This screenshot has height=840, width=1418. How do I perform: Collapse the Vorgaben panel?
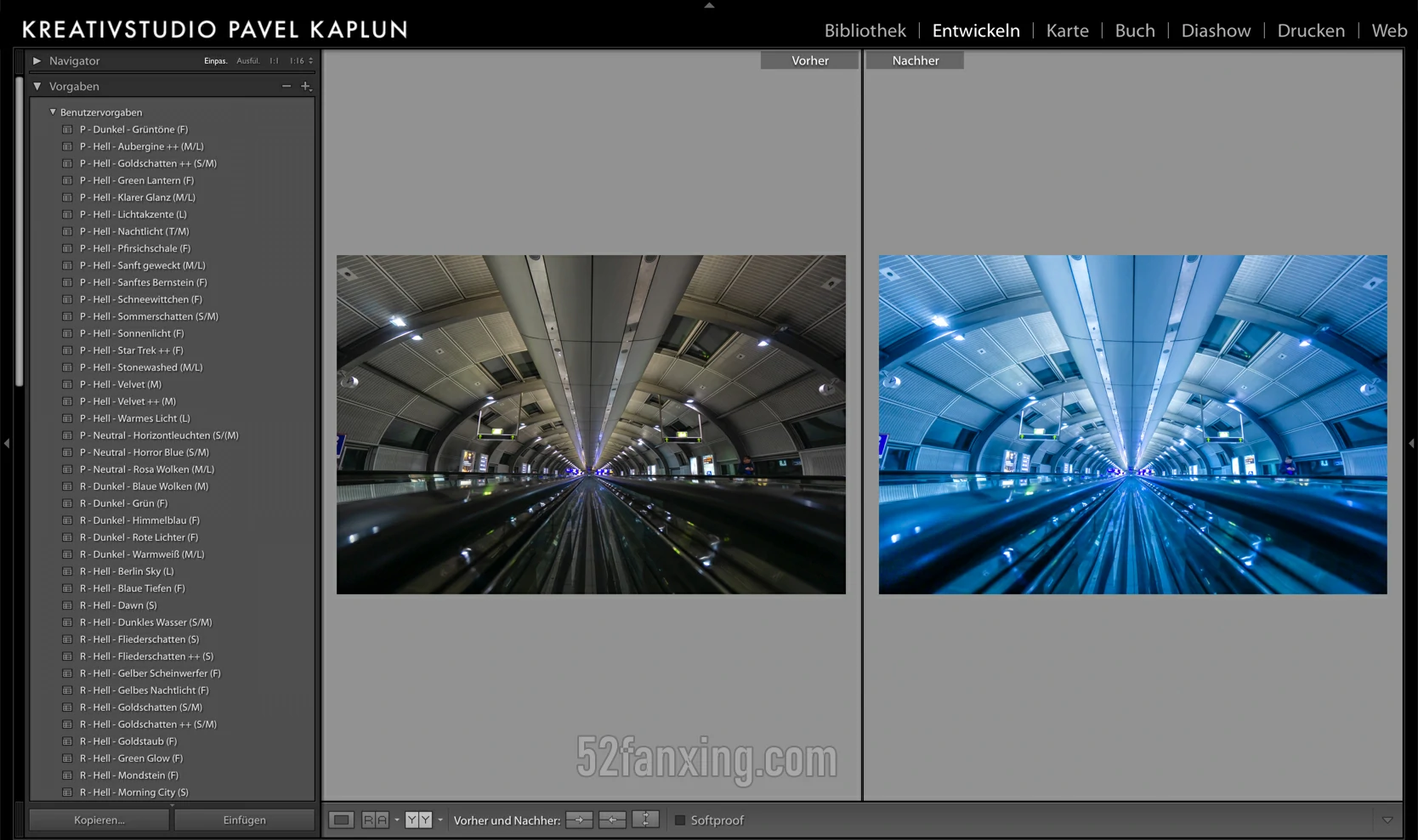click(x=37, y=86)
